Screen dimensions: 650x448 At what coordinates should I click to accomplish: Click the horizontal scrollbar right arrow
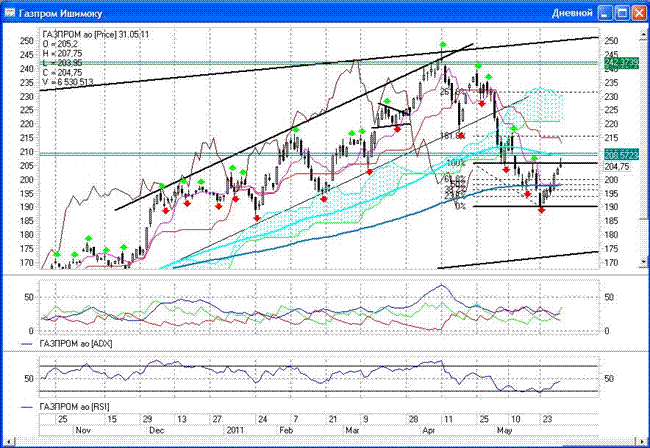point(642,441)
